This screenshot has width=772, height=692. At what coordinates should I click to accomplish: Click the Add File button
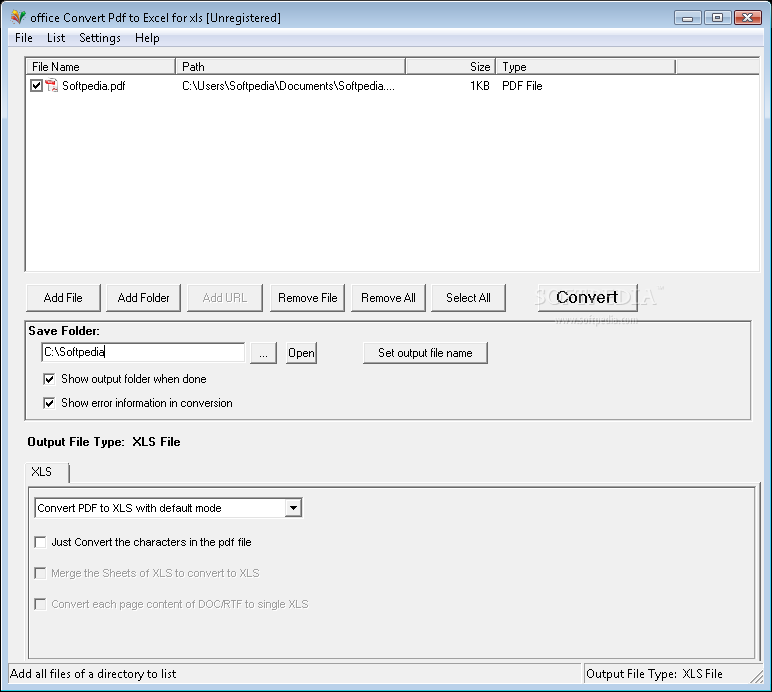click(x=63, y=298)
